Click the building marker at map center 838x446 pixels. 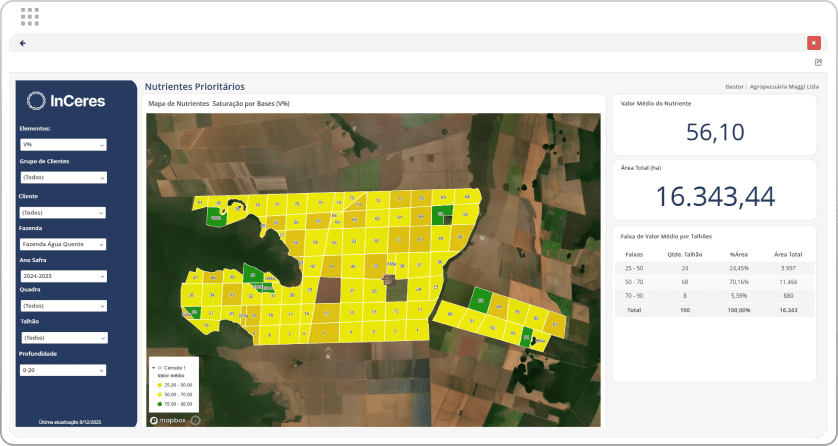[389, 282]
